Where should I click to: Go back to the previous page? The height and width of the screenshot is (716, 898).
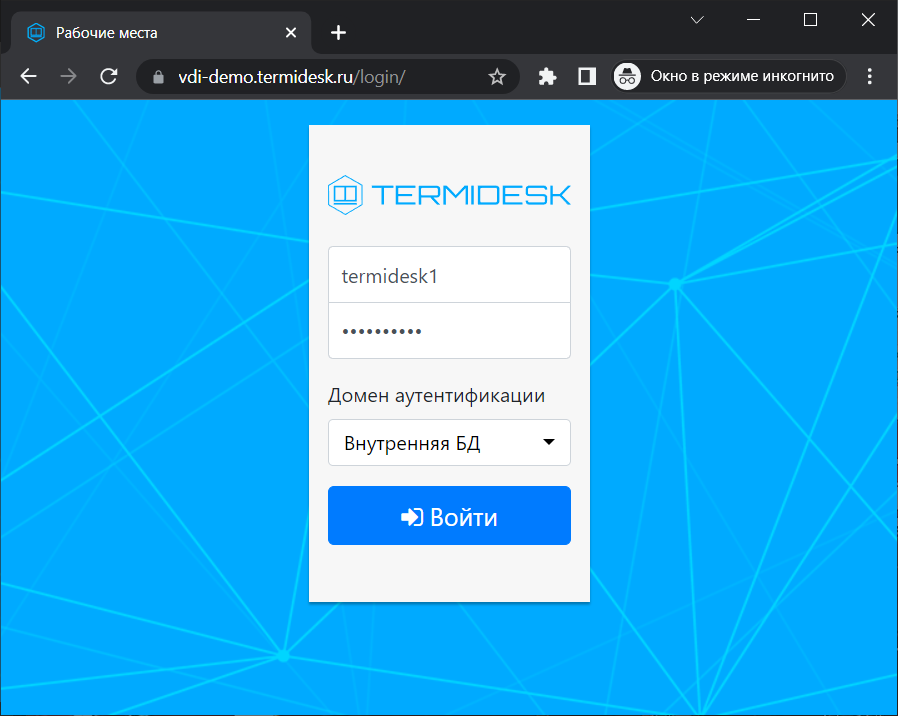coord(28,76)
